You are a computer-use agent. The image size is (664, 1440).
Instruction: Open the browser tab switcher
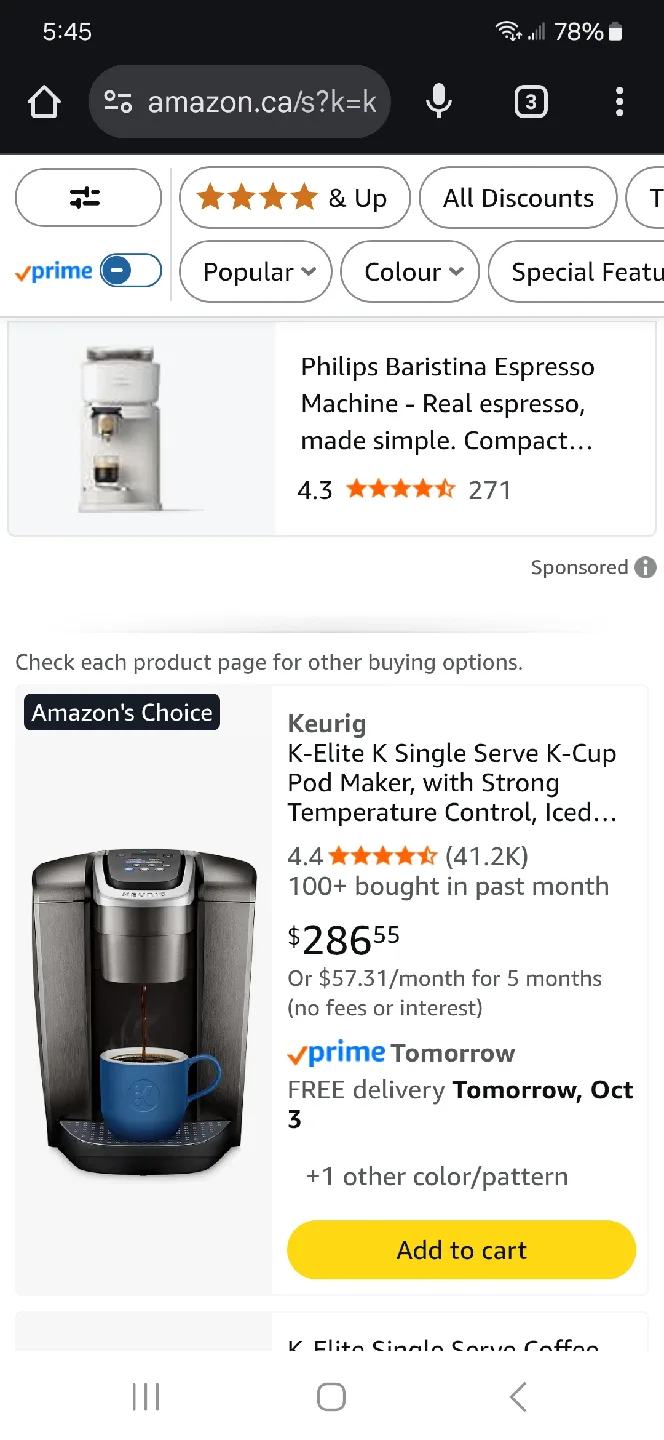click(x=530, y=101)
